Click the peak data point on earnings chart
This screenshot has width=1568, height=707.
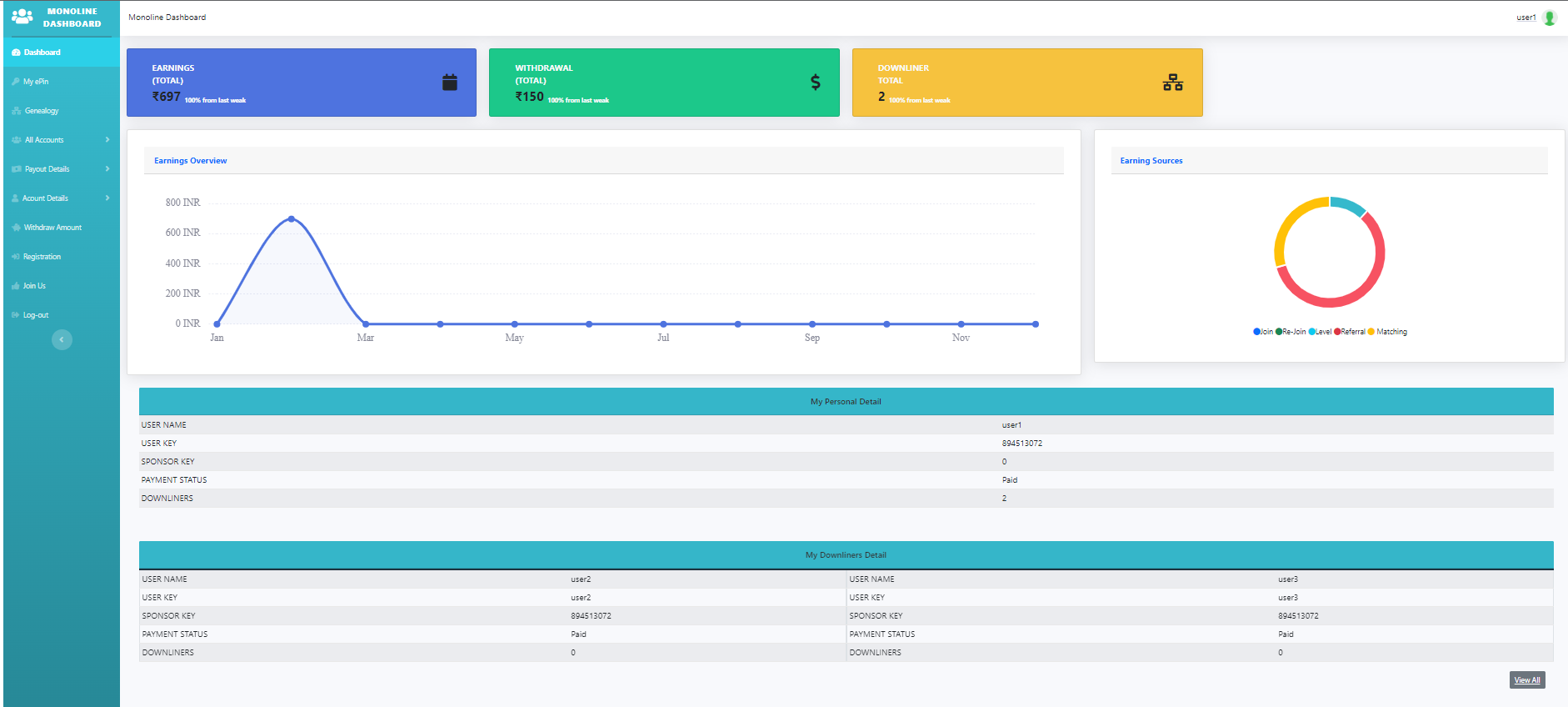click(x=291, y=219)
